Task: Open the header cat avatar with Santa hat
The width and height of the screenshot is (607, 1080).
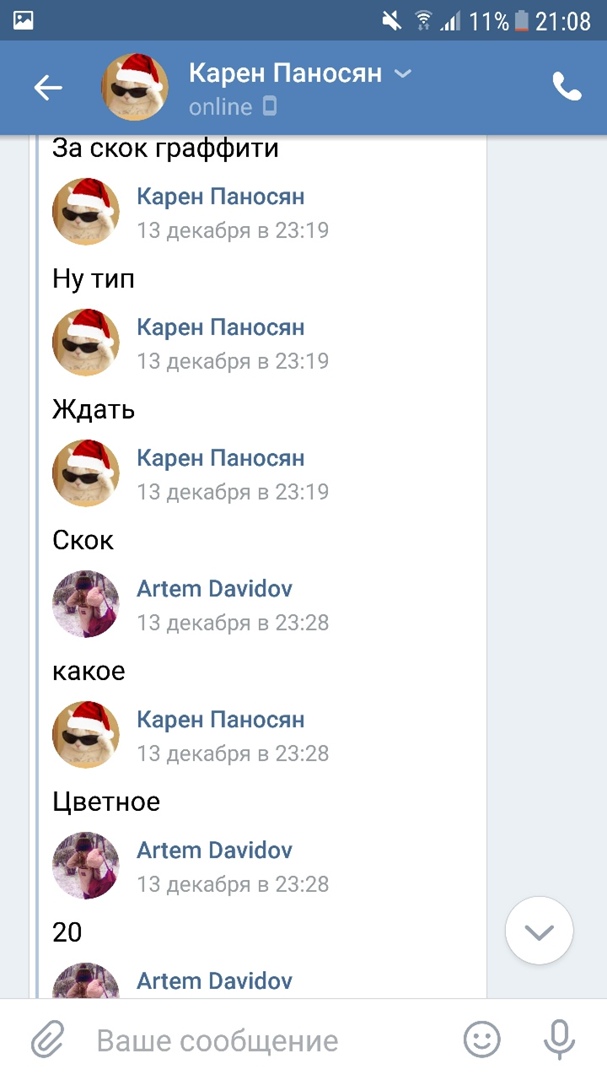Action: (x=134, y=87)
